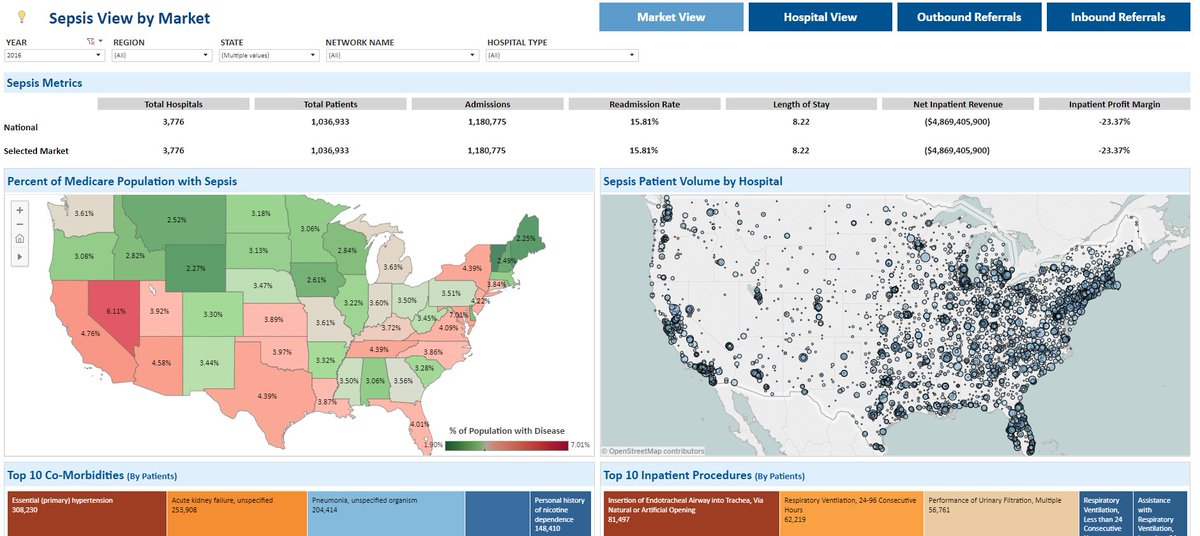
Task: Open the Inbound Referrals tab
Action: (1118, 17)
